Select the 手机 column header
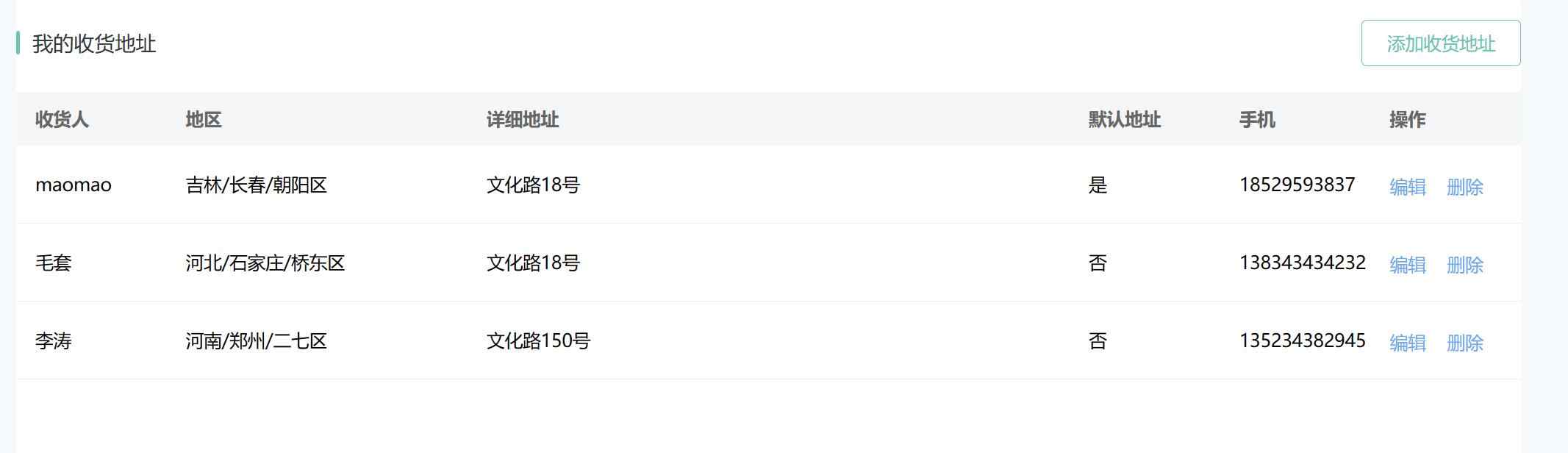1568x453 pixels. 1257,119
